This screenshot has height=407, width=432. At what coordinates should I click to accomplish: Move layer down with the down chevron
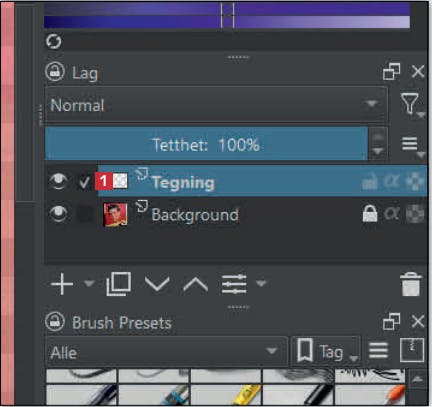[x=157, y=284]
